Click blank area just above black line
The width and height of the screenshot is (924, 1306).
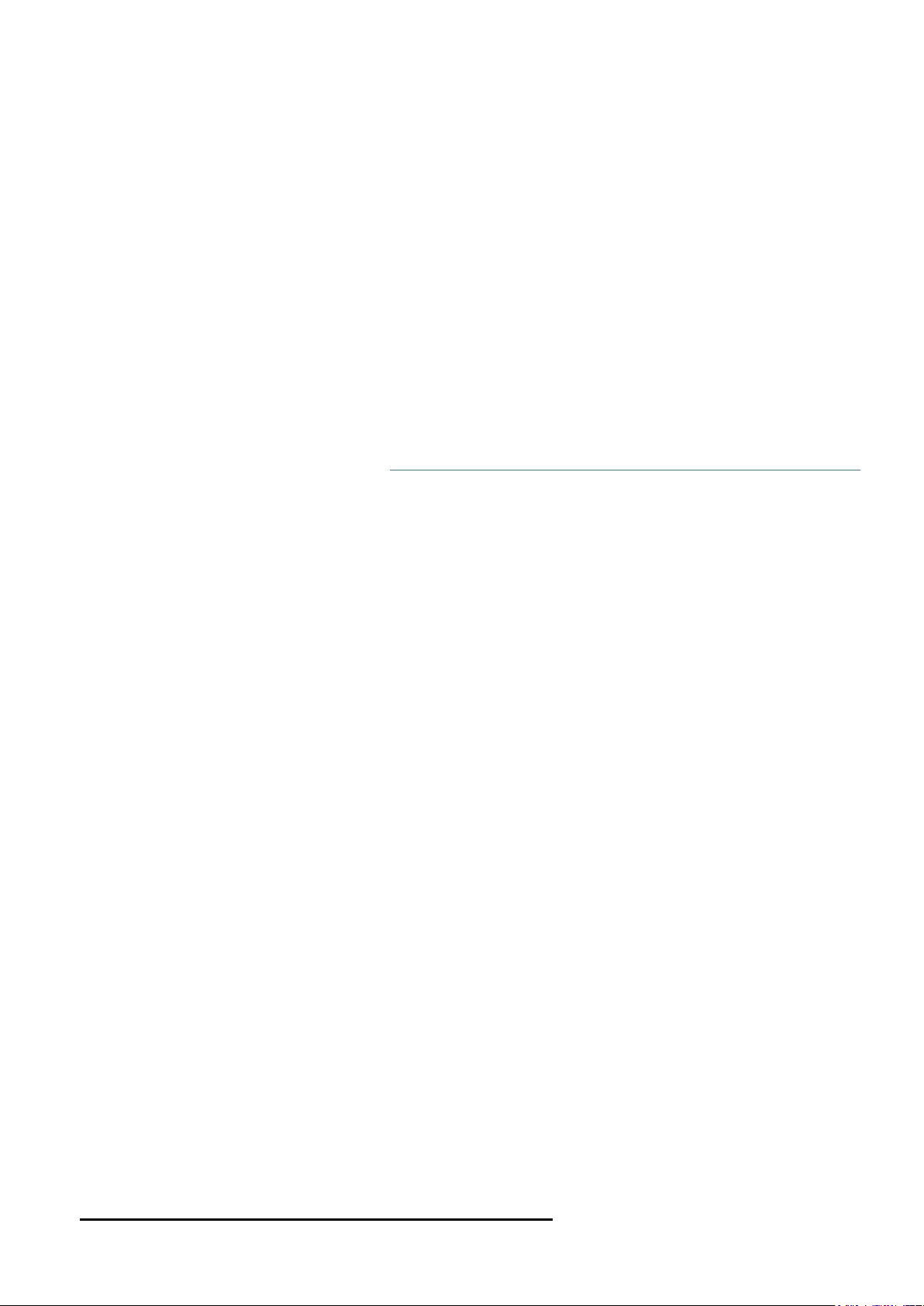point(316,1201)
